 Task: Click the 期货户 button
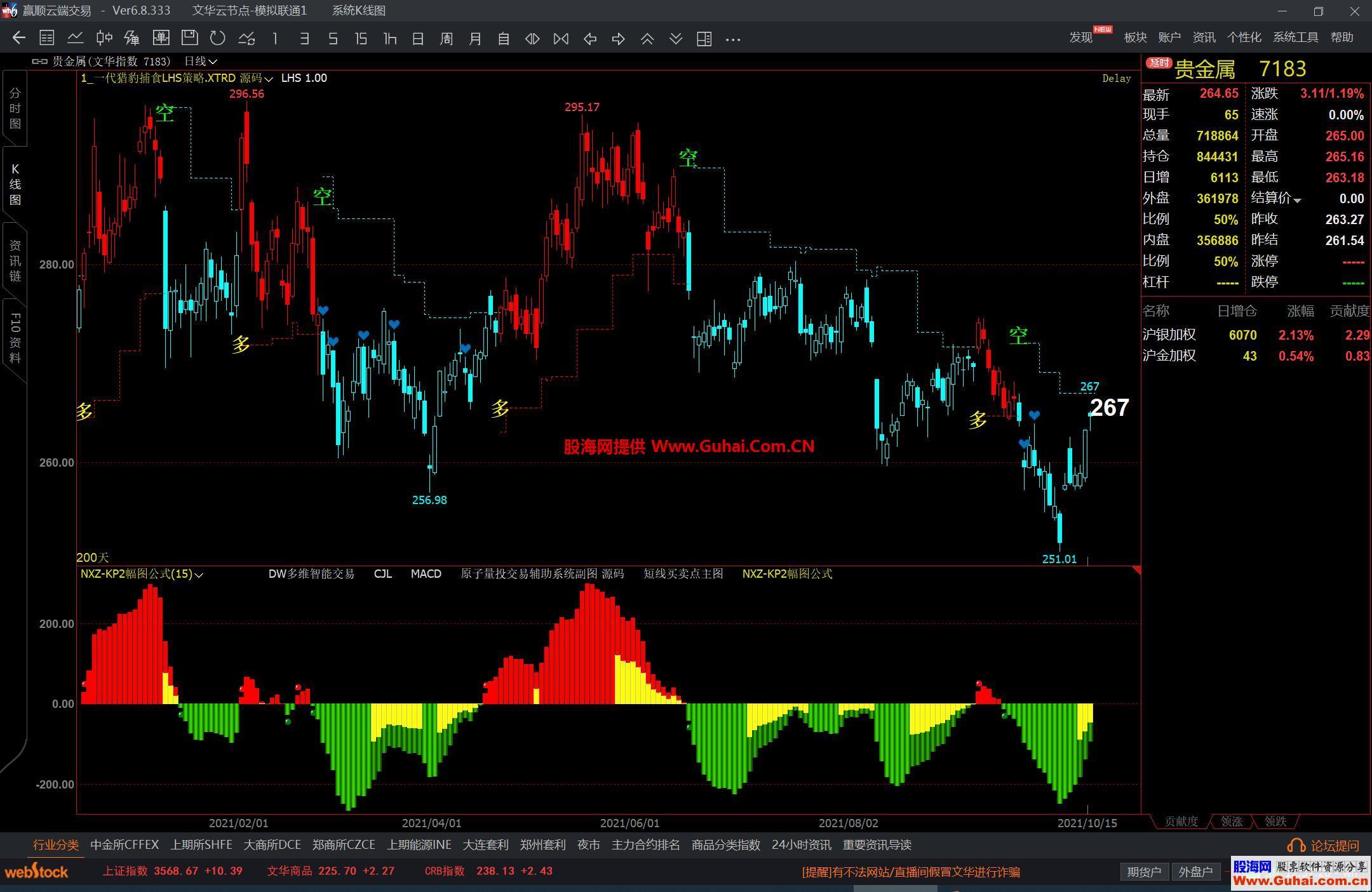[x=1143, y=872]
